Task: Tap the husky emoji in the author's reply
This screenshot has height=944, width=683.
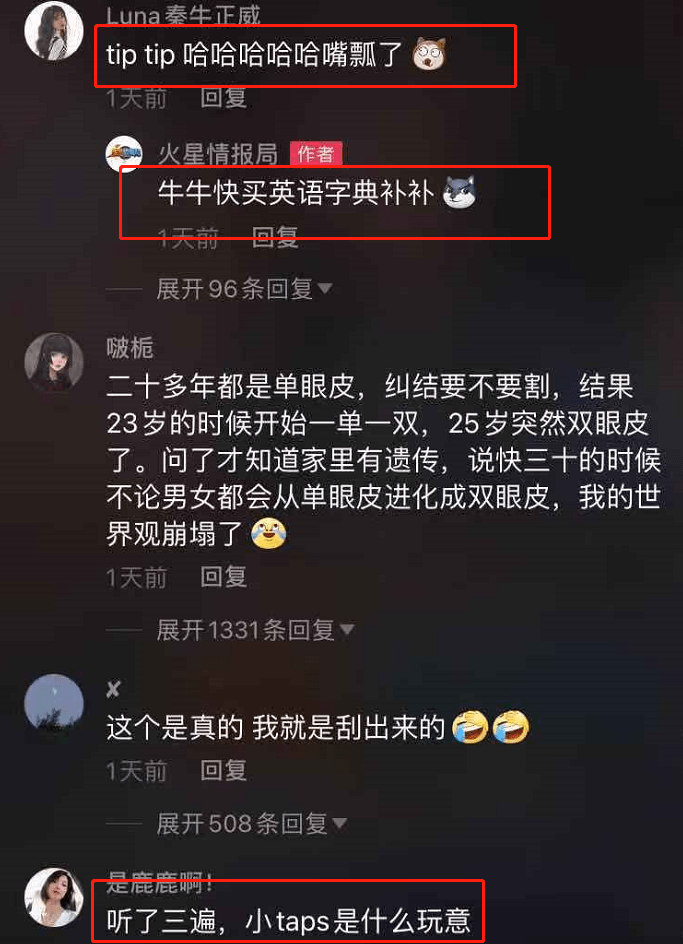Action: [459, 193]
